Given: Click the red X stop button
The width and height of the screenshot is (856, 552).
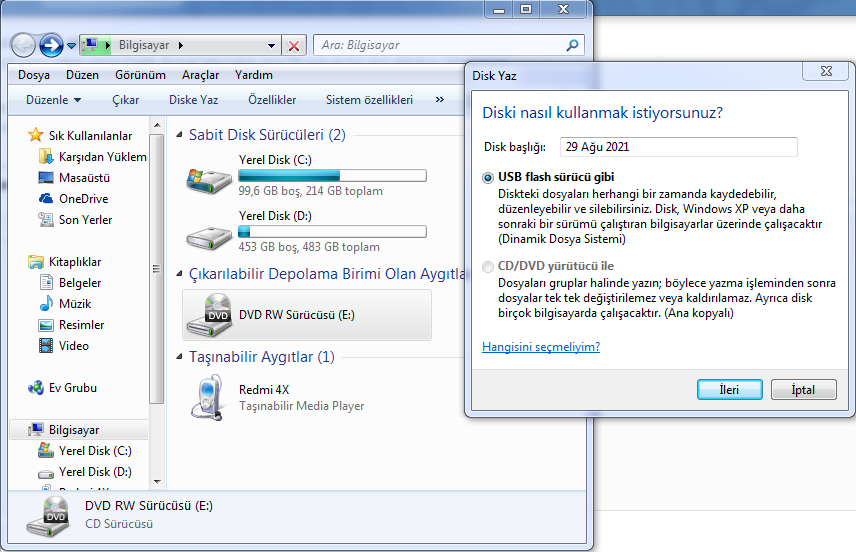Looking at the screenshot, I should pos(294,45).
